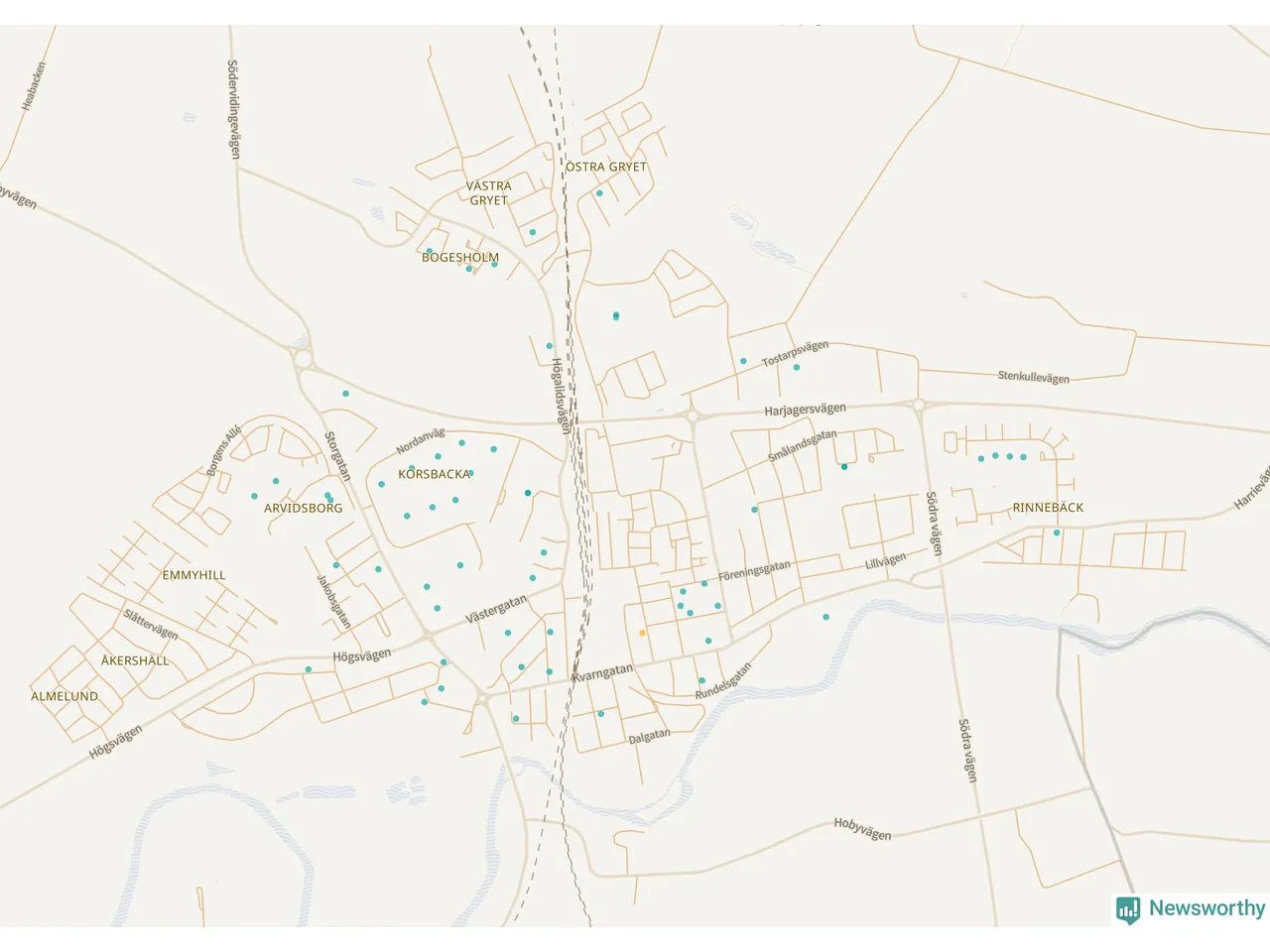Select the Kvarngatan street label
The image size is (1270, 952).
click(602, 673)
